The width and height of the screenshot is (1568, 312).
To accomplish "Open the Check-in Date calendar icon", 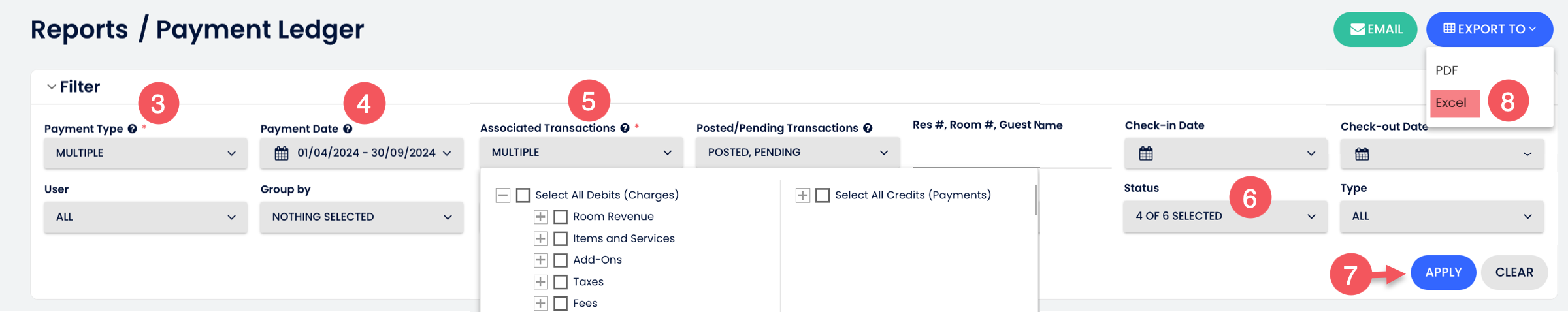I will tap(1146, 153).
